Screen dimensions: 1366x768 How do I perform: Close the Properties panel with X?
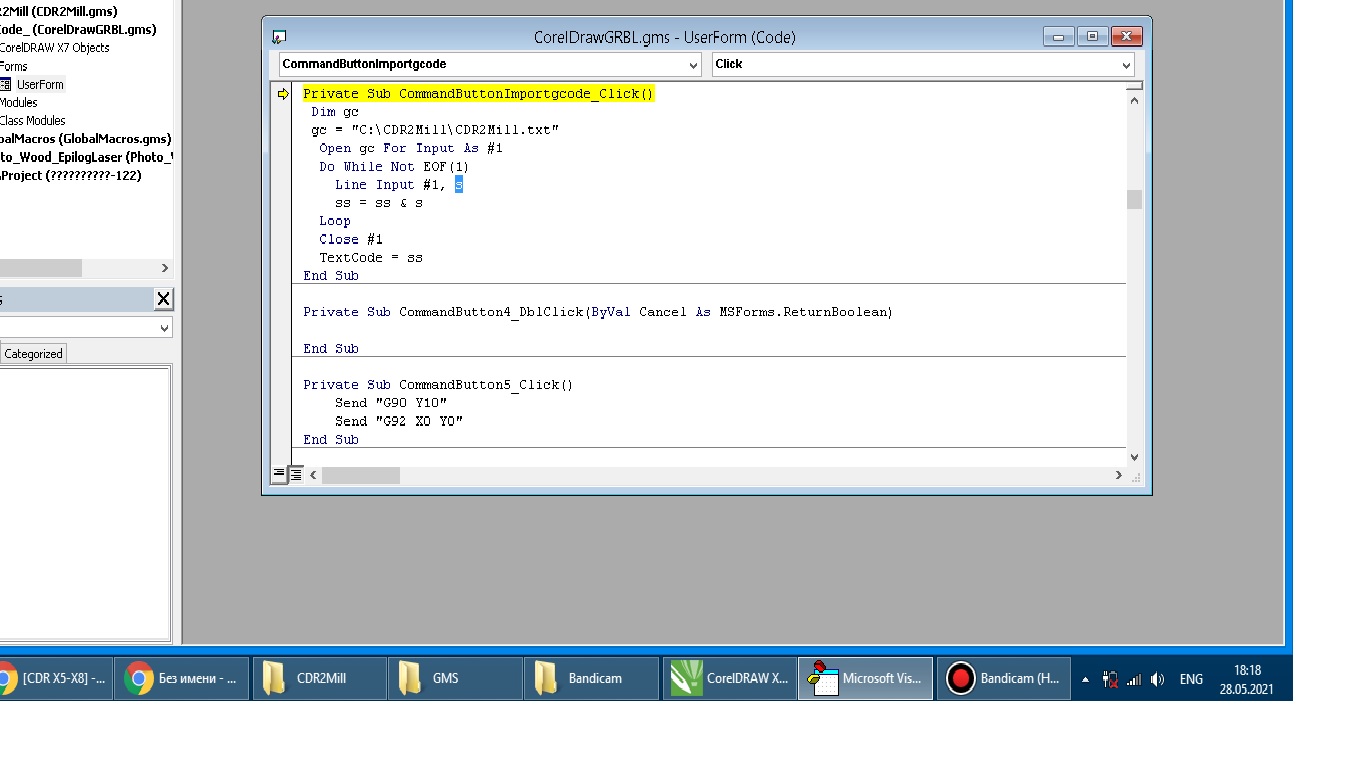(163, 299)
